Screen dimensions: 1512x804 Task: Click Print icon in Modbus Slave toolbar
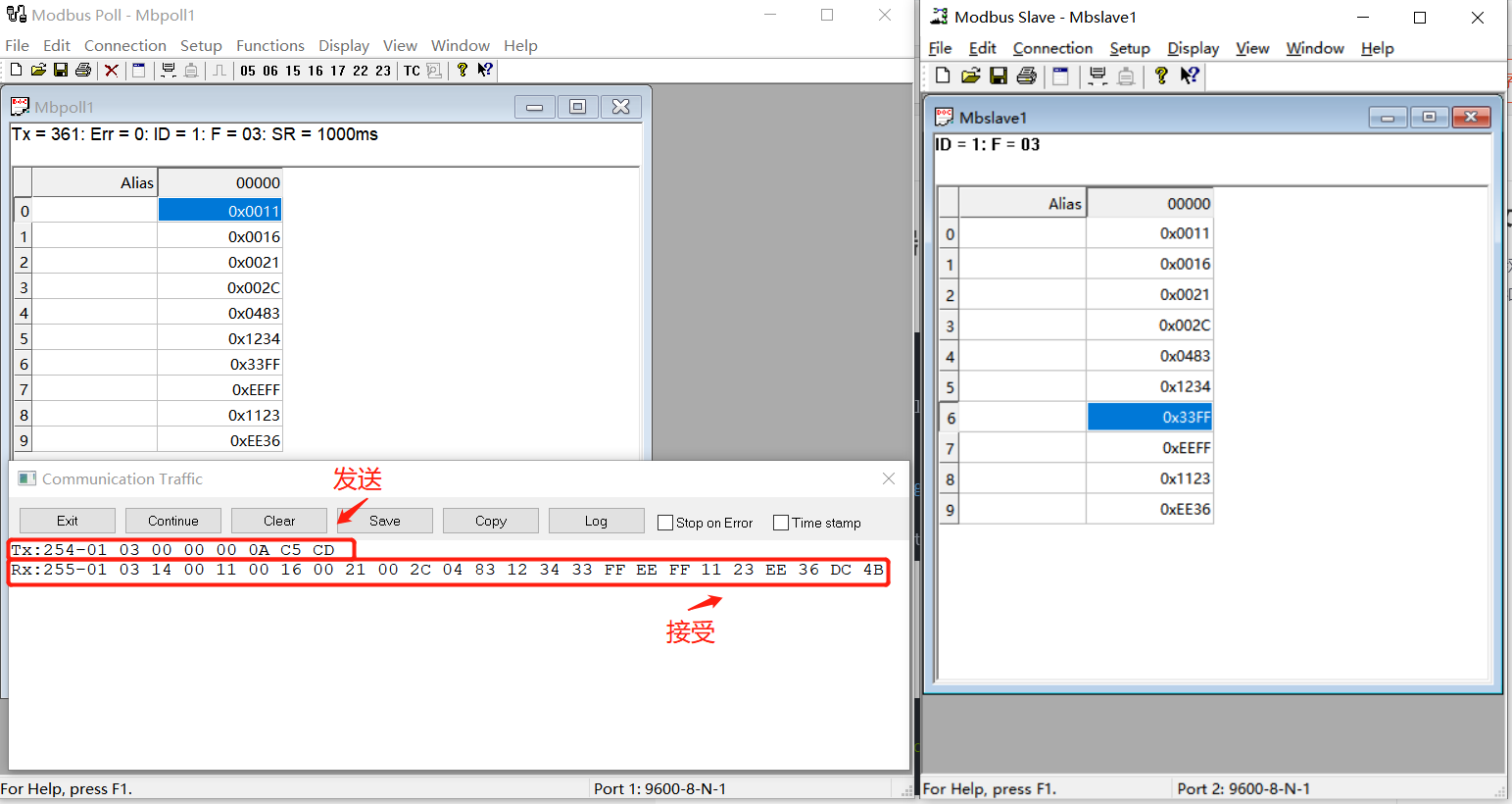click(1026, 75)
